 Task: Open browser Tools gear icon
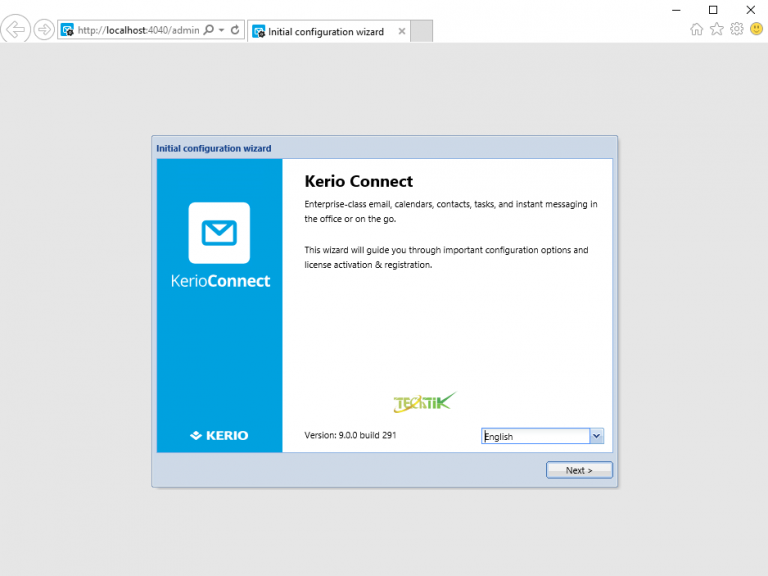pyautogui.click(x=736, y=29)
